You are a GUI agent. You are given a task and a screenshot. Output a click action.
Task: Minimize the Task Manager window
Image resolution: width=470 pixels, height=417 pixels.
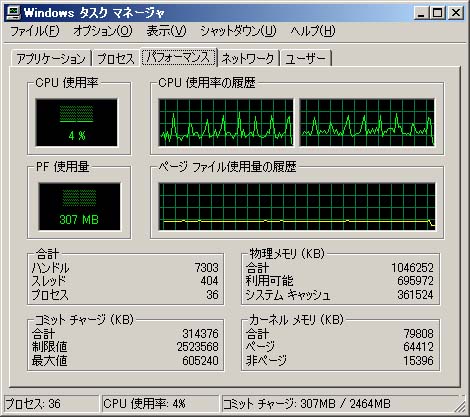pos(421,13)
